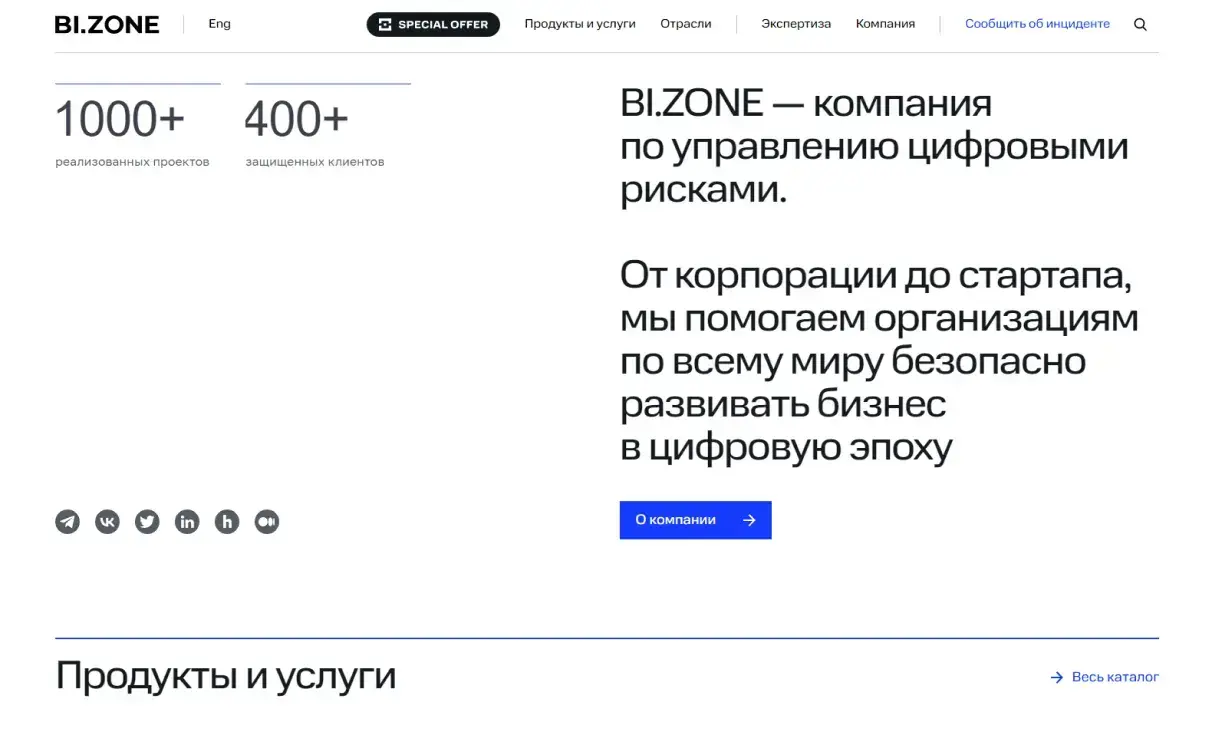Viewport: 1212px width, 736px height.
Task: Open the Telegram social icon
Action: pos(67,521)
